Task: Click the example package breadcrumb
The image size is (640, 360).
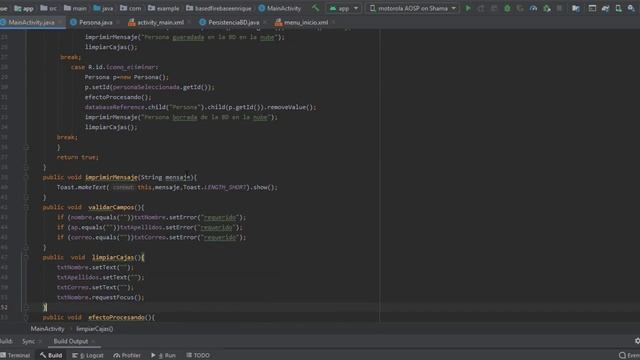Action: (x=163, y=8)
